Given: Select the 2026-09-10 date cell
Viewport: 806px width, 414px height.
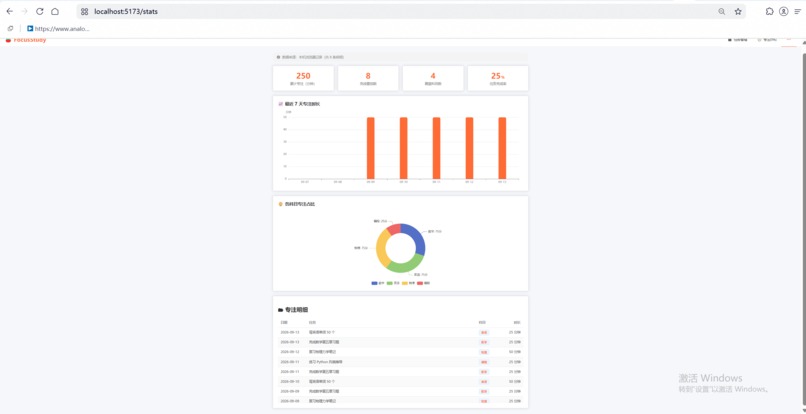Looking at the screenshot, I should point(288,382).
